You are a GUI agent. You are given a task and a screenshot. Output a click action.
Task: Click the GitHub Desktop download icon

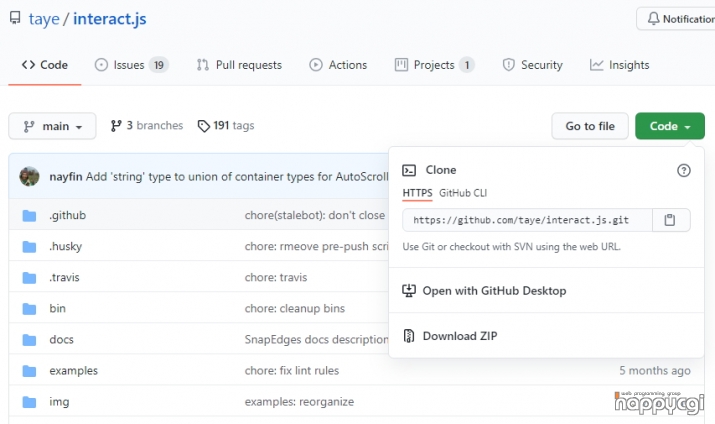pyautogui.click(x=409, y=291)
